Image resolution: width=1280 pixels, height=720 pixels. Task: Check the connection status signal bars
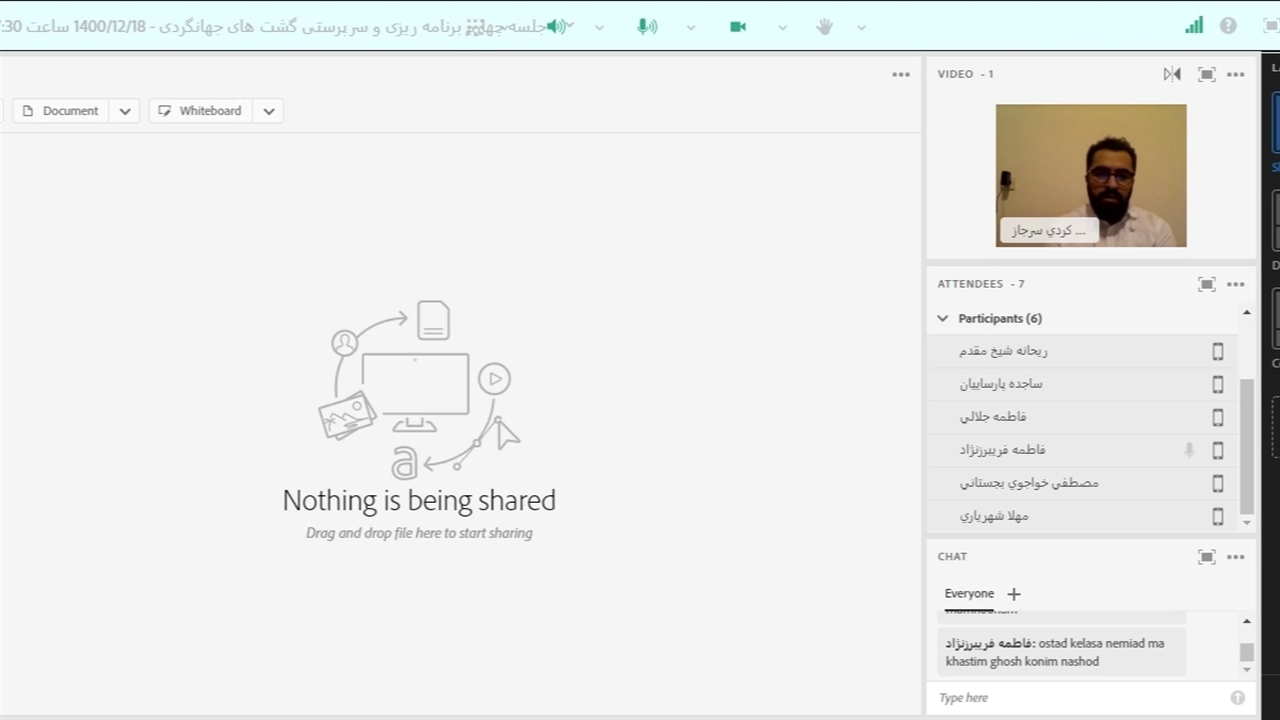pos(1194,26)
